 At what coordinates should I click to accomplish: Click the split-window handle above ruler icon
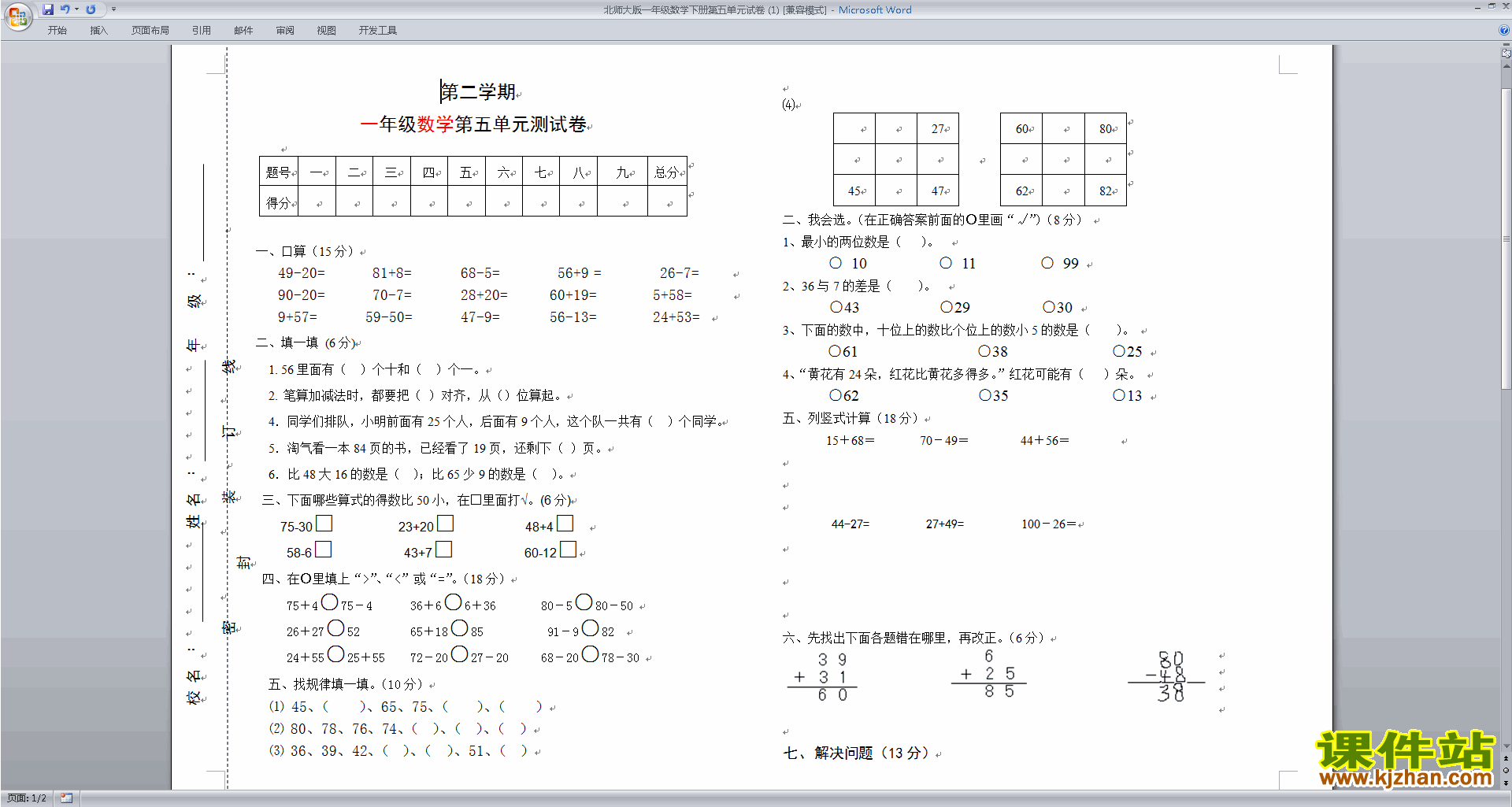coord(1506,45)
